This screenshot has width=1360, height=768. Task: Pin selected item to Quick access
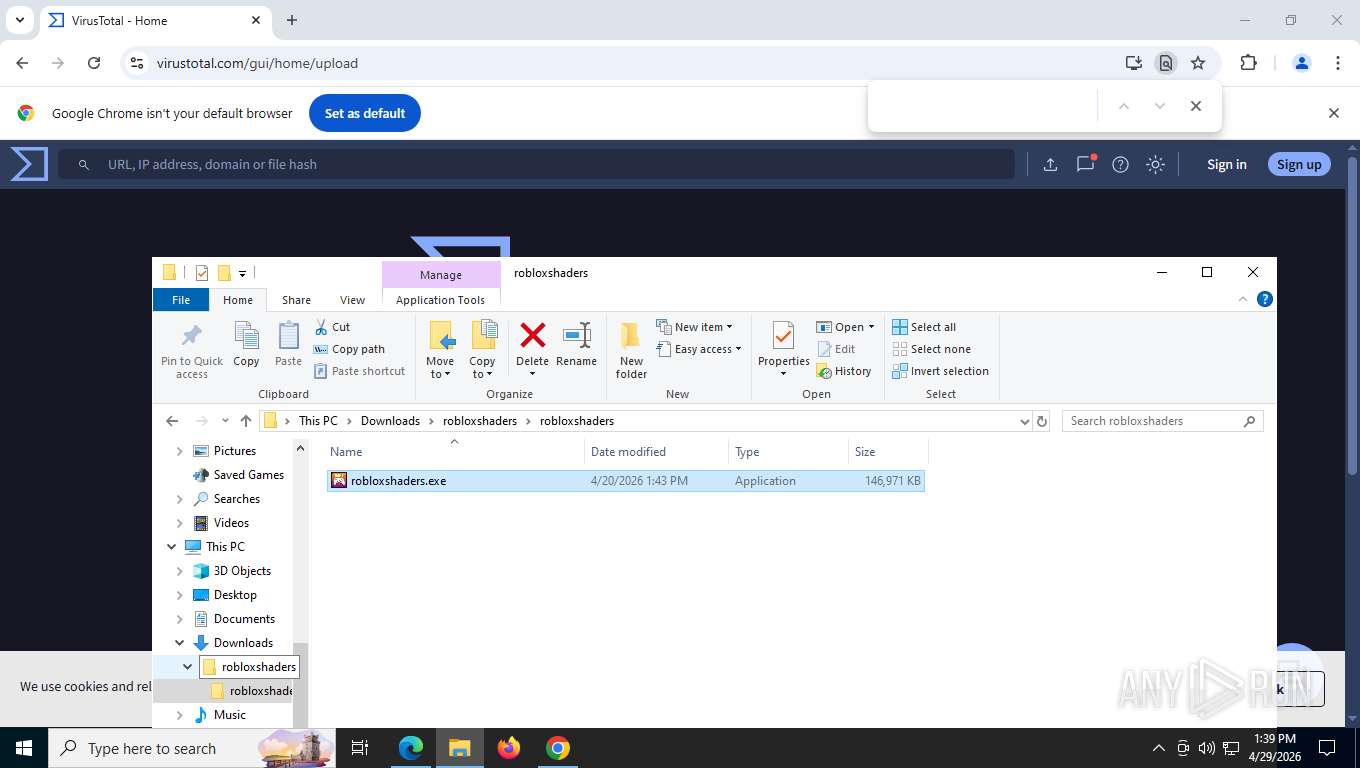(x=192, y=350)
